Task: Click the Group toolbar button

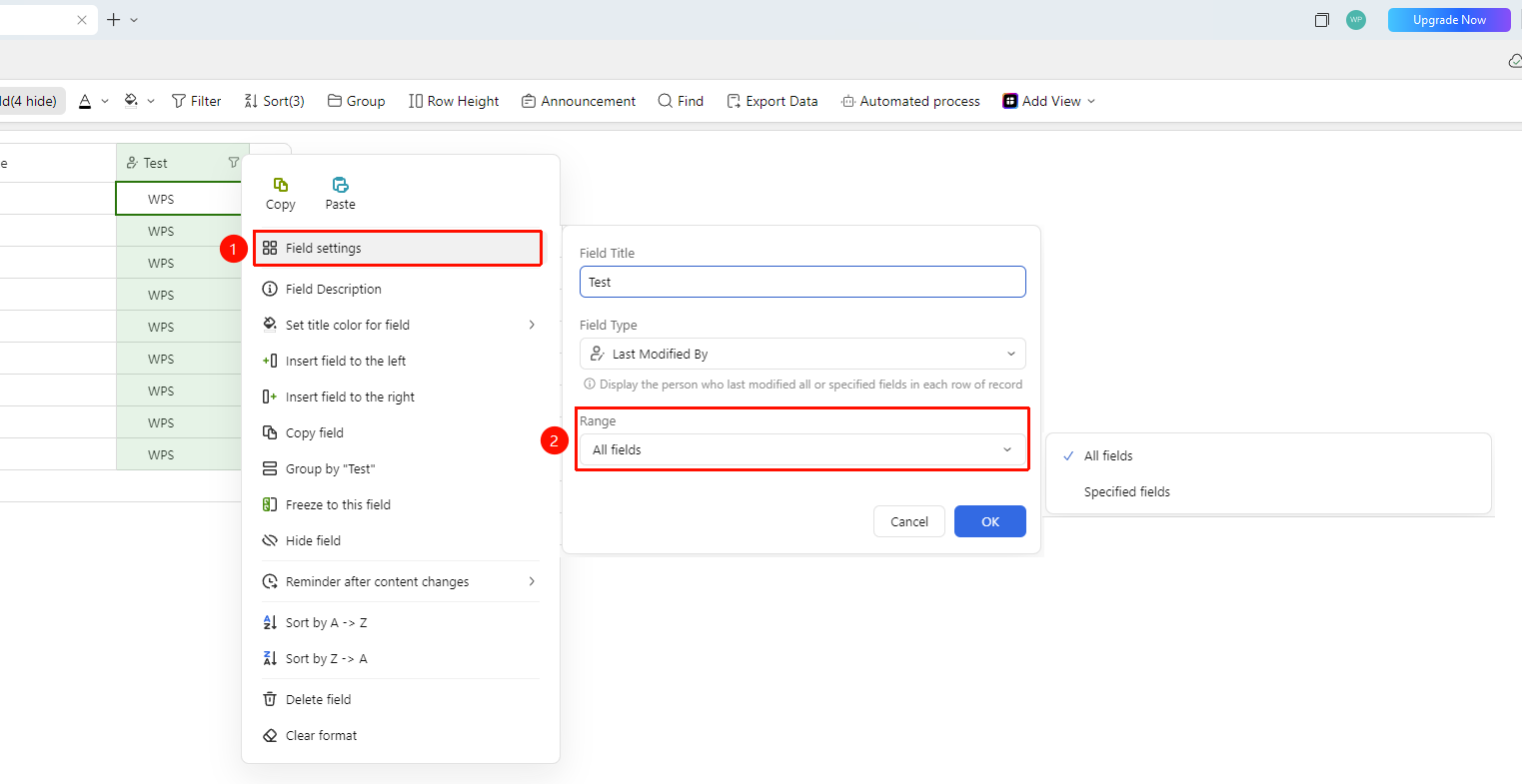Action: pos(357,101)
